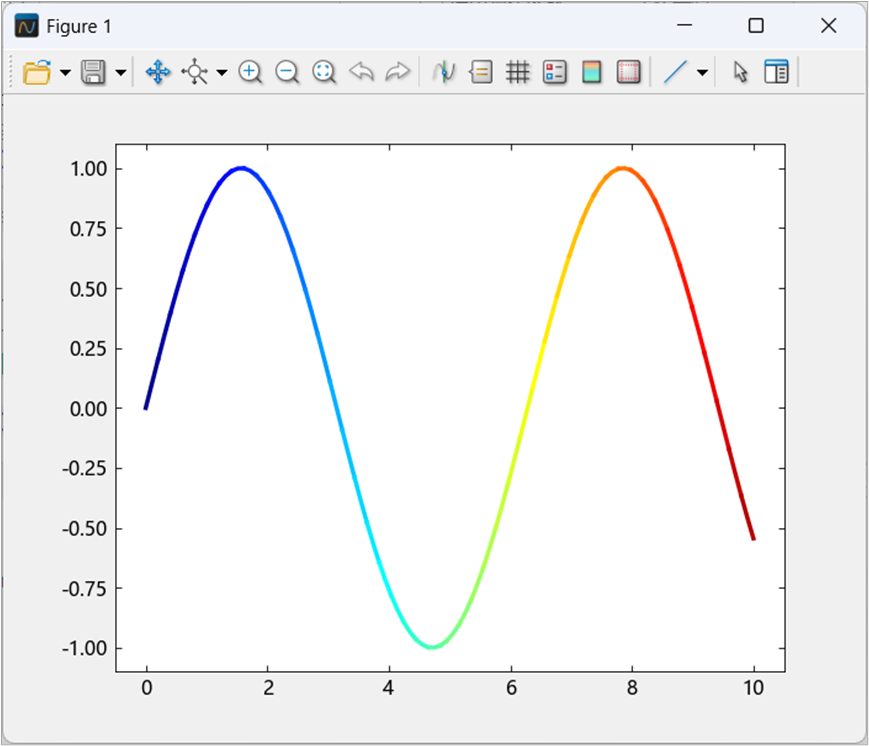Click the y-axis tick label 1.00
This screenshot has height=746, width=869.
click(x=88, y=169)
